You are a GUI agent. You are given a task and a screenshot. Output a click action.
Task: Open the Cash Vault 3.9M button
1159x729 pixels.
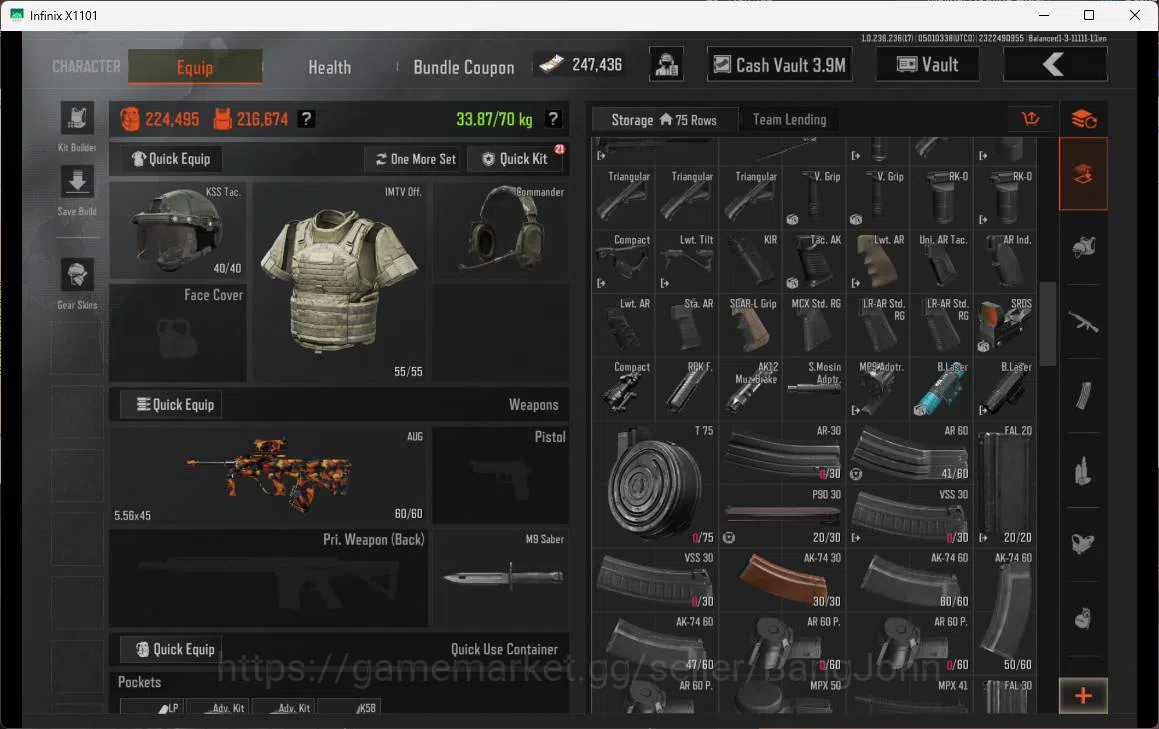click(779, 65)
